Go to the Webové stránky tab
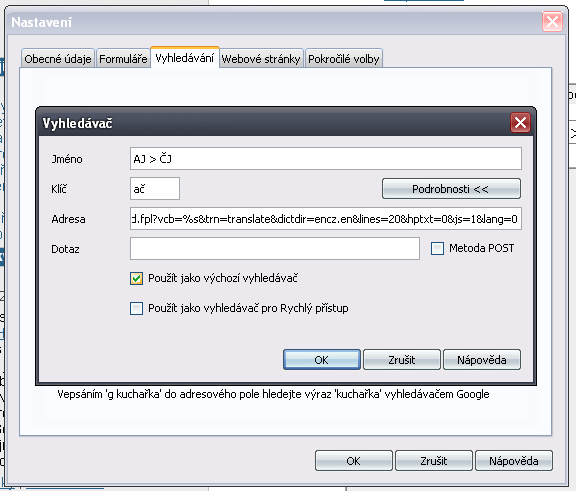576x491 pixels. click(x=261, y=58)
